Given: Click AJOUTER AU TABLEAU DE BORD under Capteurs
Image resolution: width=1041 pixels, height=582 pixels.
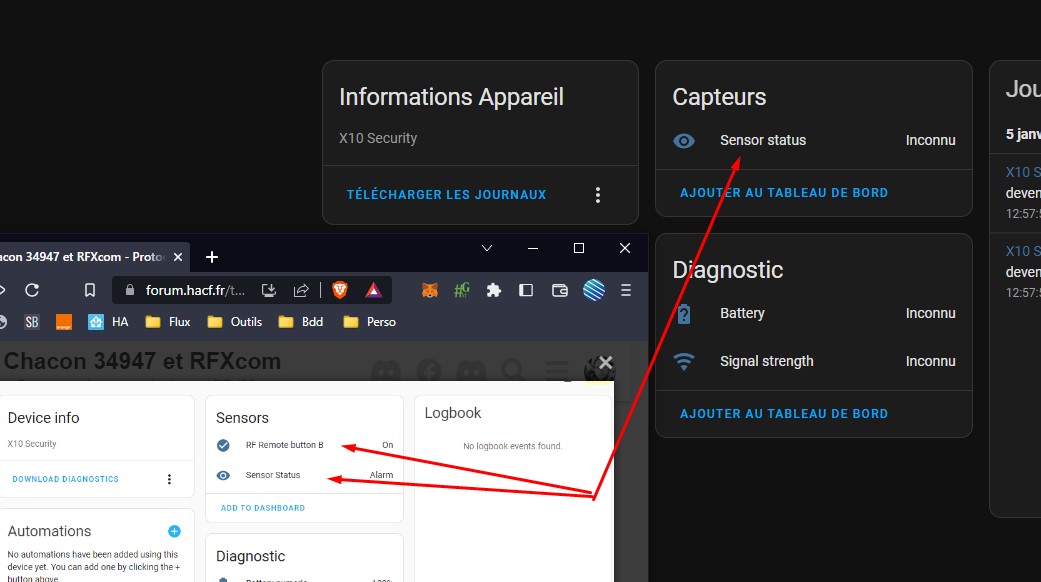Looking at the screenshot, I should pos(784,192).
